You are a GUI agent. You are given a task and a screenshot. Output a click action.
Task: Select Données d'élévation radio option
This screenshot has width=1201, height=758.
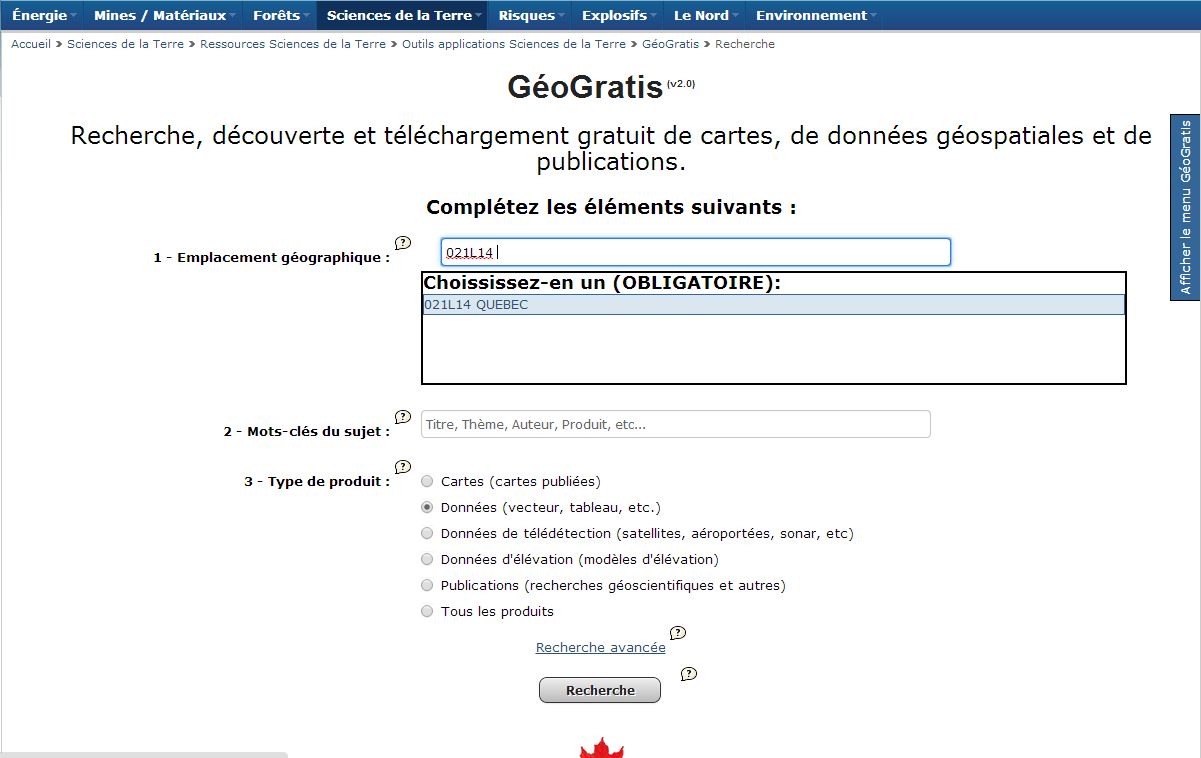point(427,560)
